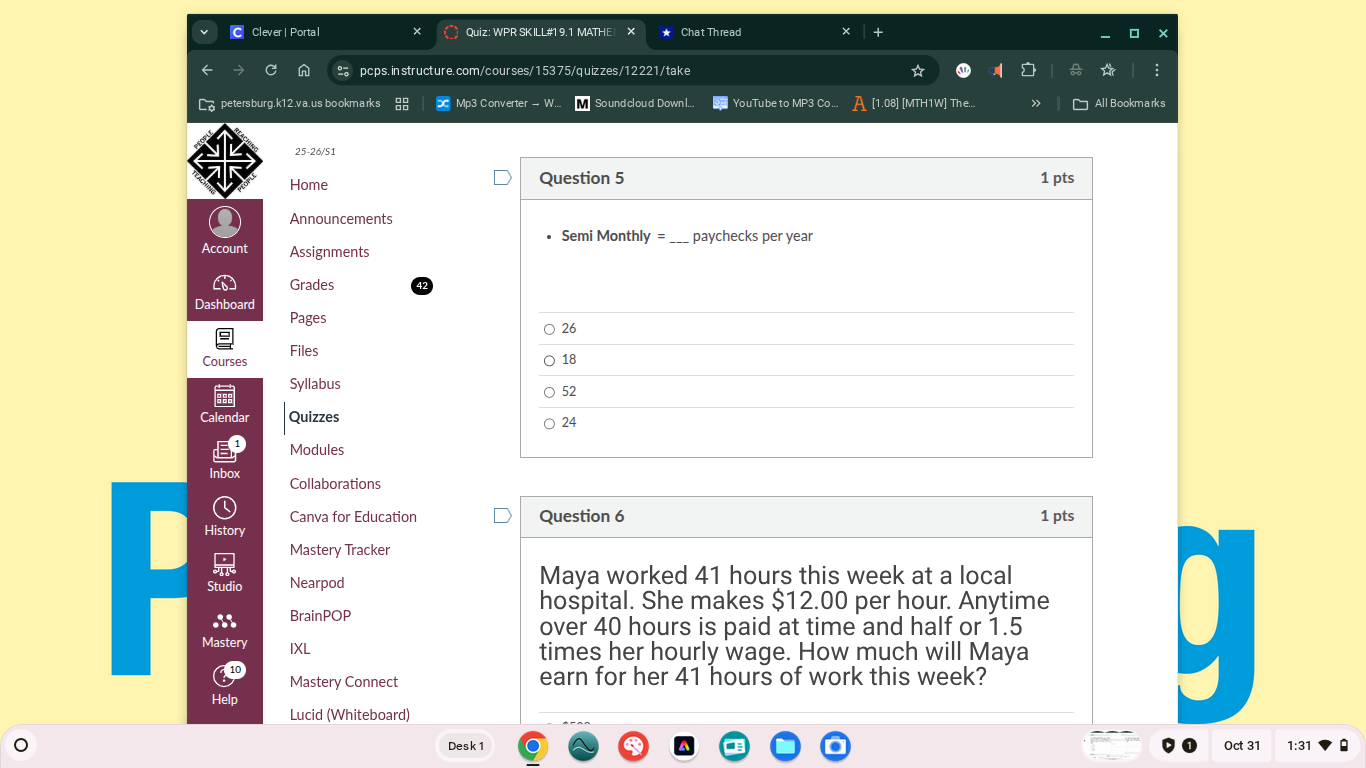Viewport: 1366px width, 768px height.
Task: Go to course Home
Action: point(309,185)
